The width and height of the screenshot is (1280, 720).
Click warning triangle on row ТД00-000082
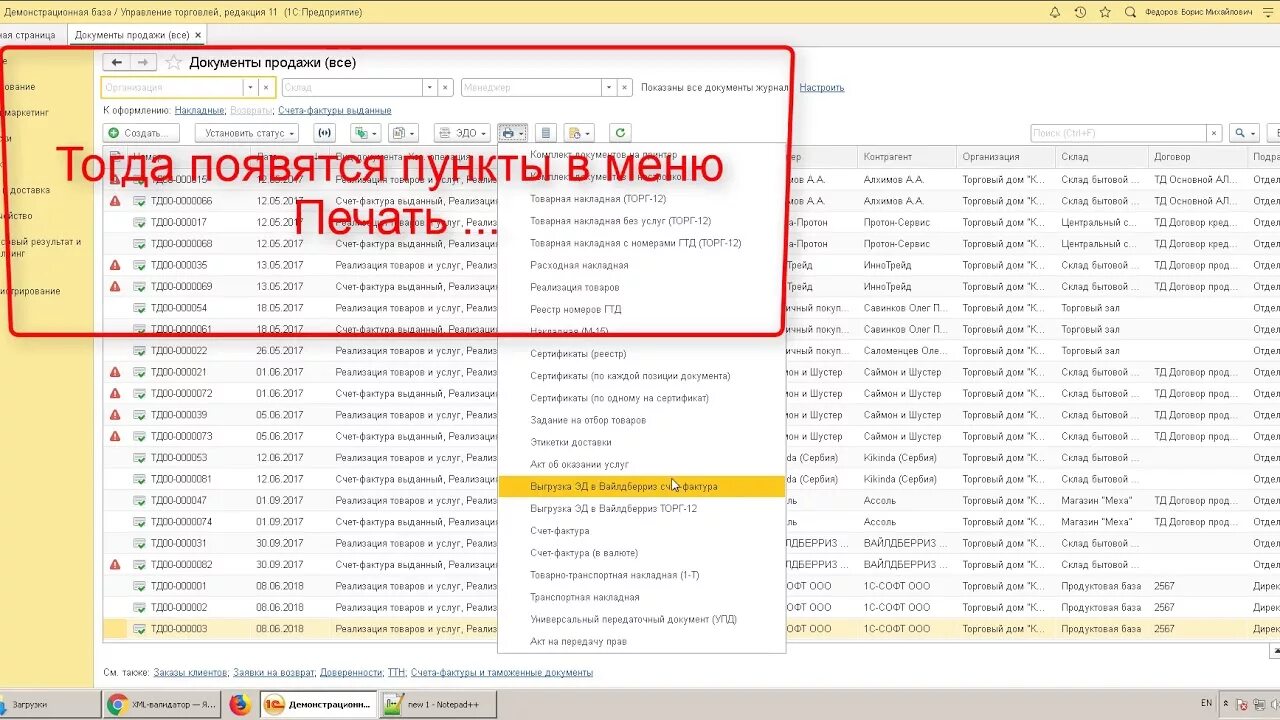click(x=115, y=565)
